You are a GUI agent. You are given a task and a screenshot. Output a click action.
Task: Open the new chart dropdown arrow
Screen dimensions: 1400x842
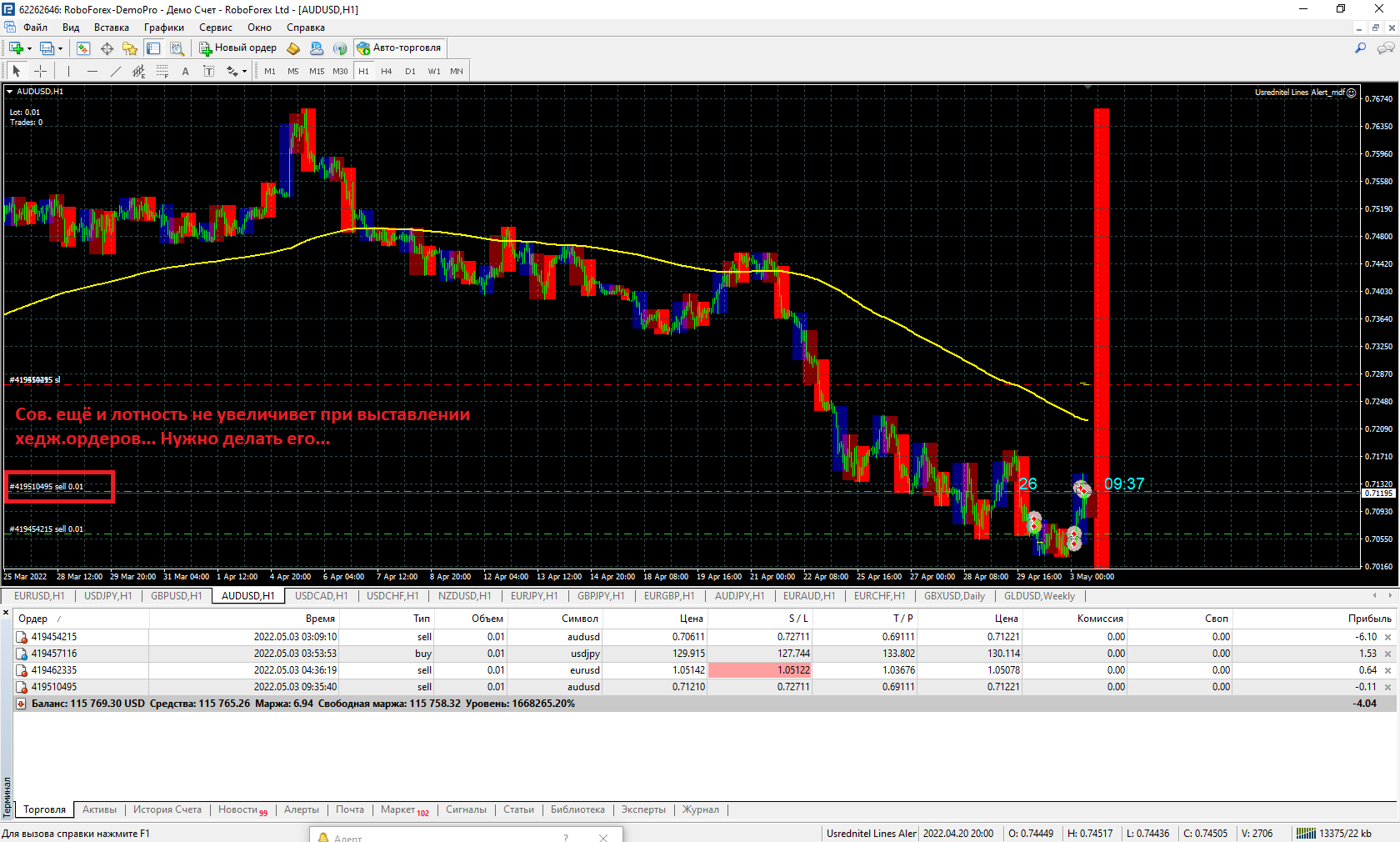pos(29,48)
